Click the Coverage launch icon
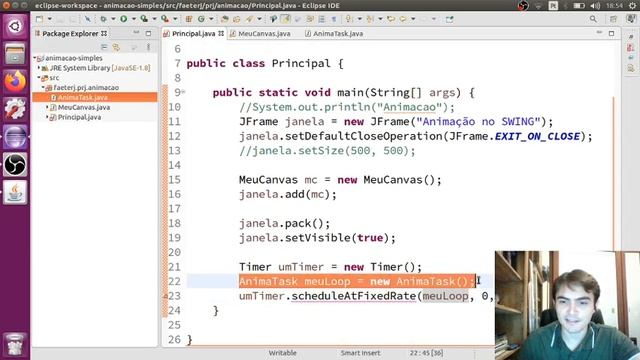 144,19
